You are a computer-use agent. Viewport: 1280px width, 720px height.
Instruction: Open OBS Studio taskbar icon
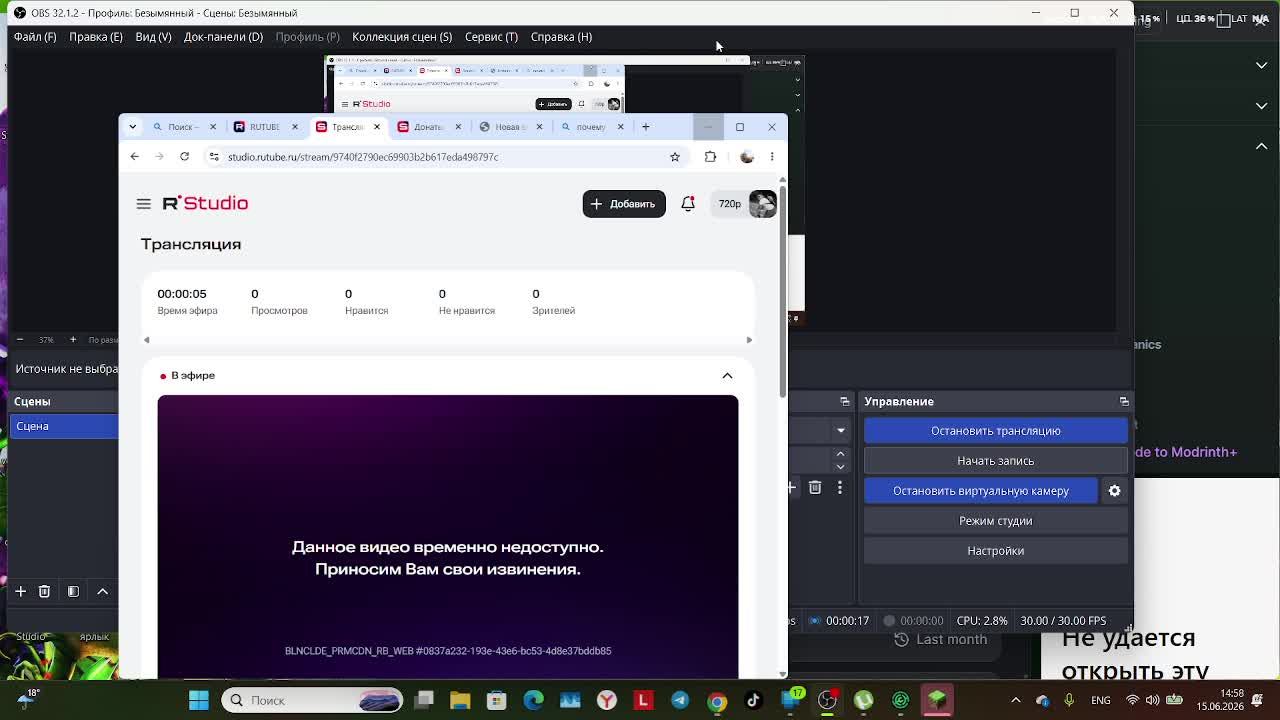(x=827, y=700)
